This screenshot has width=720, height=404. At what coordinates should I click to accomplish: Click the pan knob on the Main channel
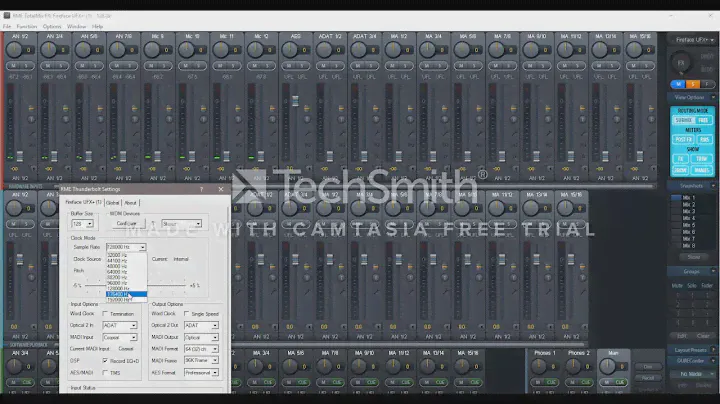coord(609,366)
